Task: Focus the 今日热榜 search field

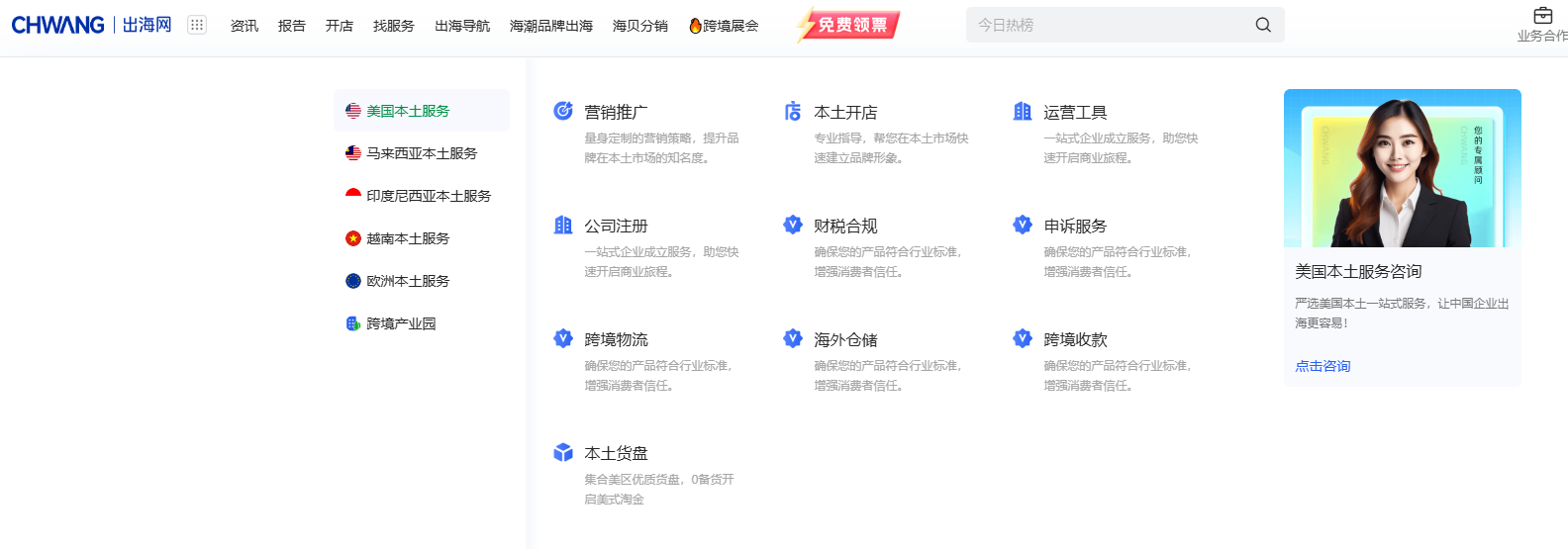Action: pos(1109,25)
